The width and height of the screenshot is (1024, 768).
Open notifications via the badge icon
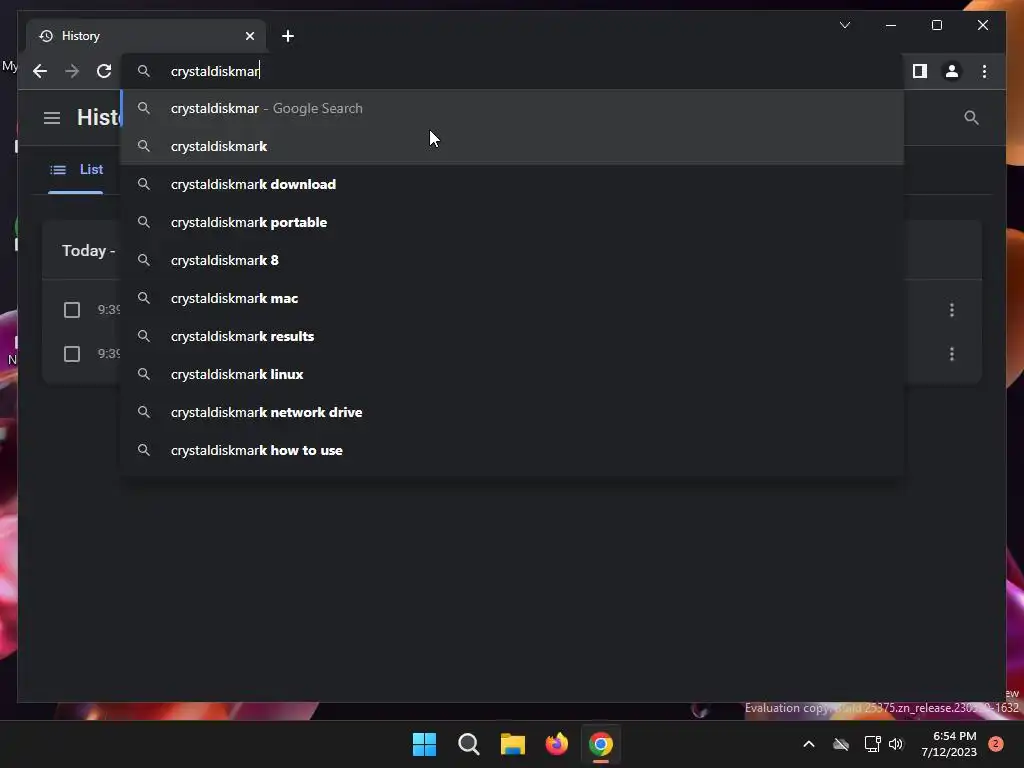pyautogui.click(x=995, y=744)
